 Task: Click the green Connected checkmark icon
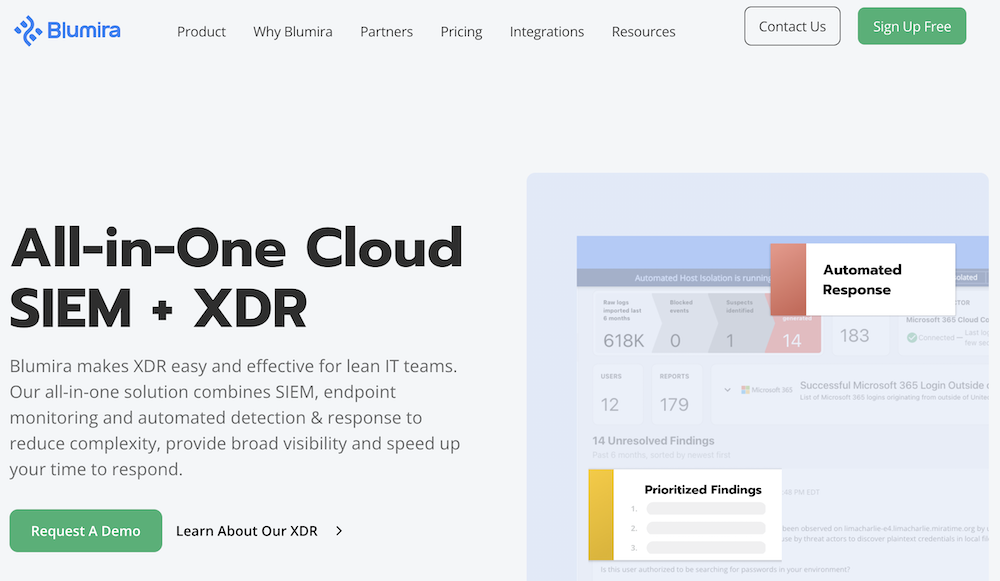[912, 337]
